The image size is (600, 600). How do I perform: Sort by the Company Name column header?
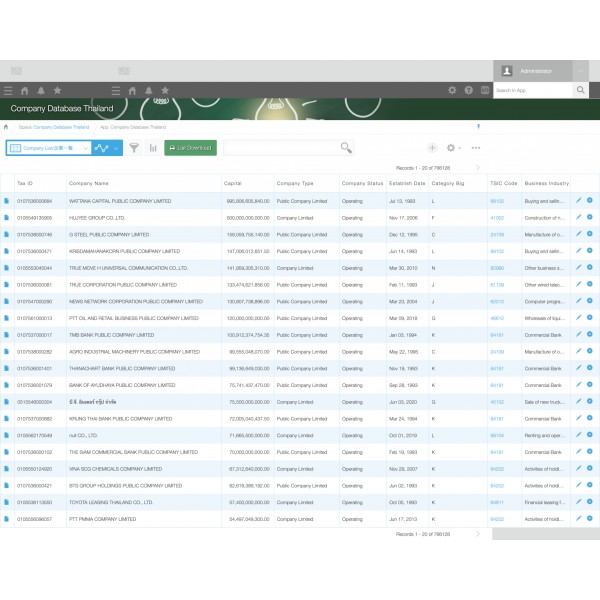coord(89,183)
